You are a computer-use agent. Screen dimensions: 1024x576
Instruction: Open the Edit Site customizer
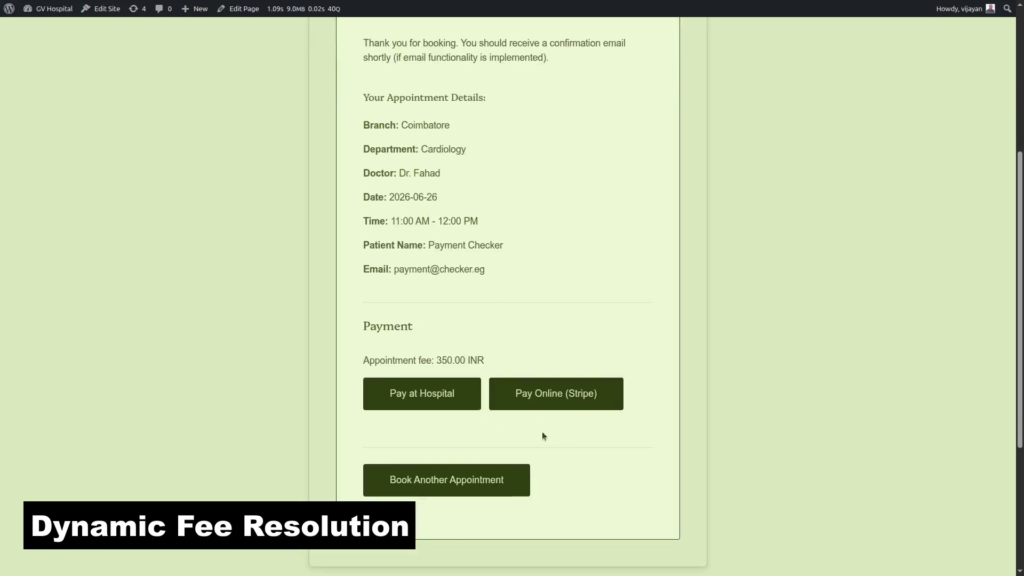[101, 8]
